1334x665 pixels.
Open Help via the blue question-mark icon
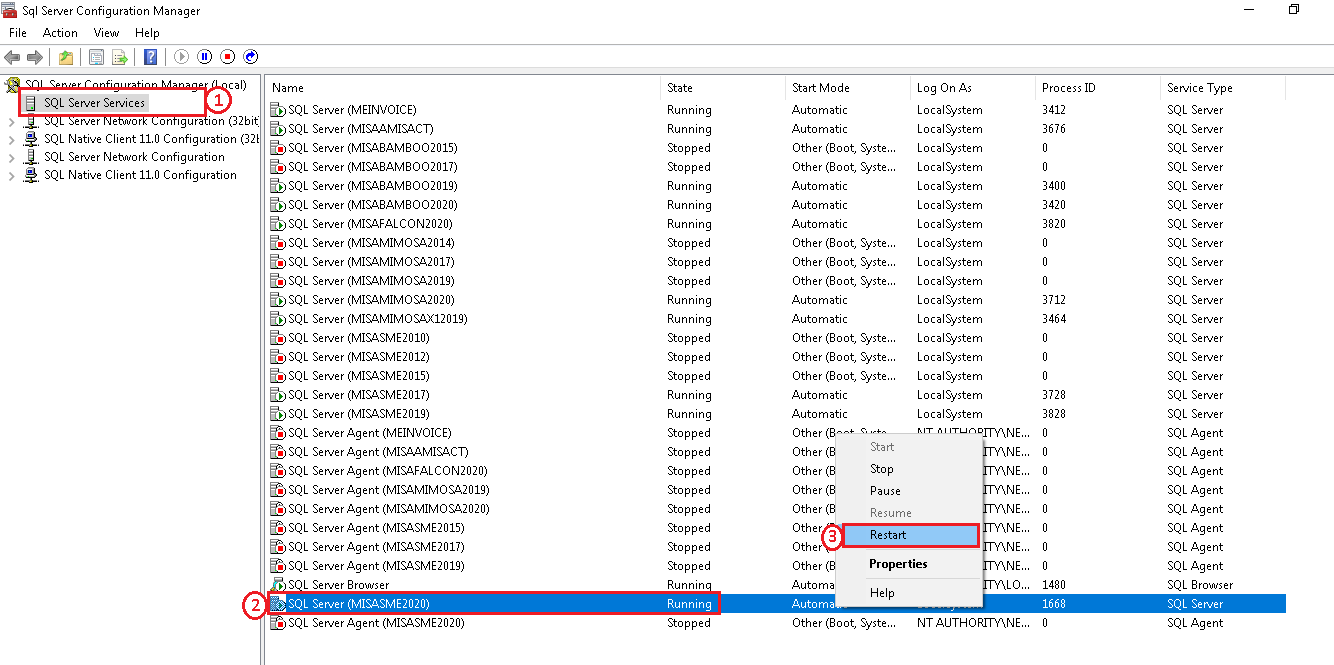coord(151,57)
